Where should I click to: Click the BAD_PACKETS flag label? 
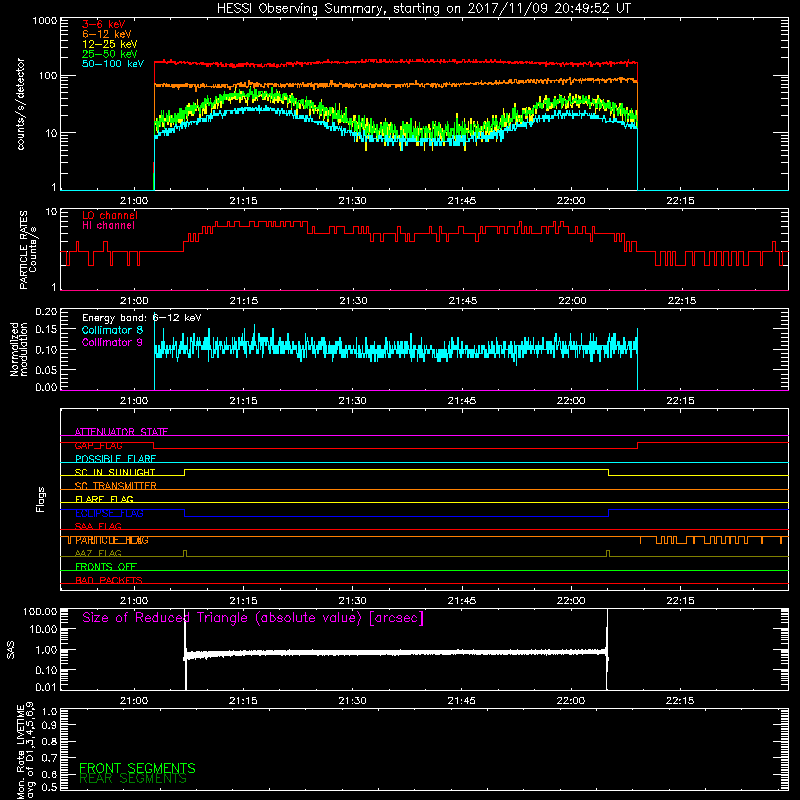pos(109,580)
